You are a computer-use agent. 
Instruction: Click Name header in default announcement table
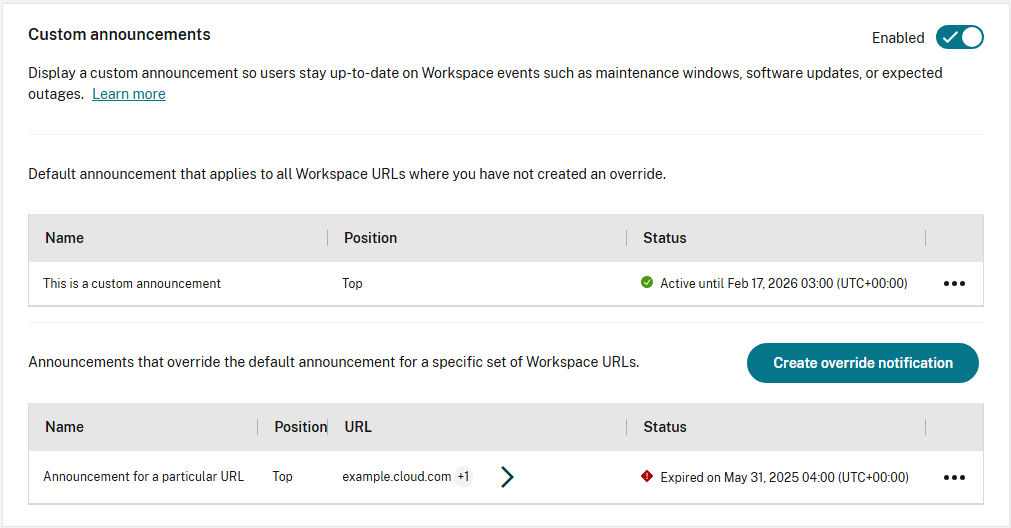tap(65, 238)
